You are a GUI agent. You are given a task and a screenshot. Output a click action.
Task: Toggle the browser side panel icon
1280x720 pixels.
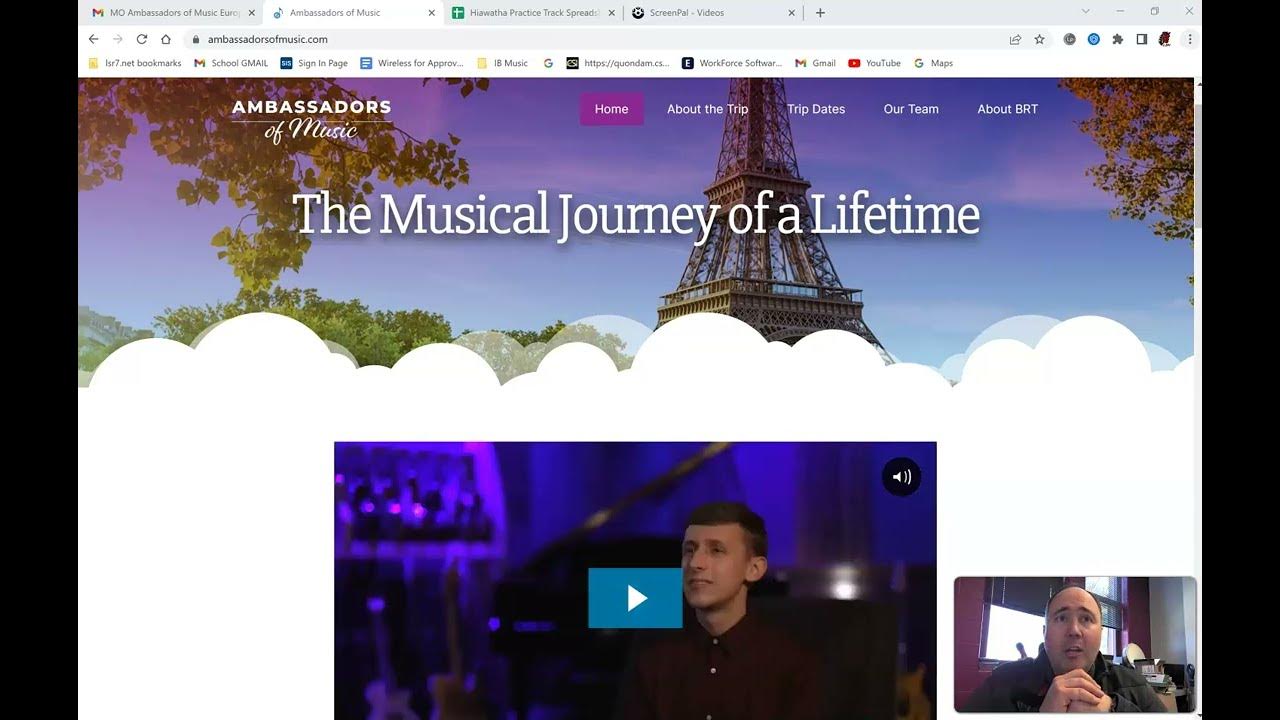point(1141,39)
